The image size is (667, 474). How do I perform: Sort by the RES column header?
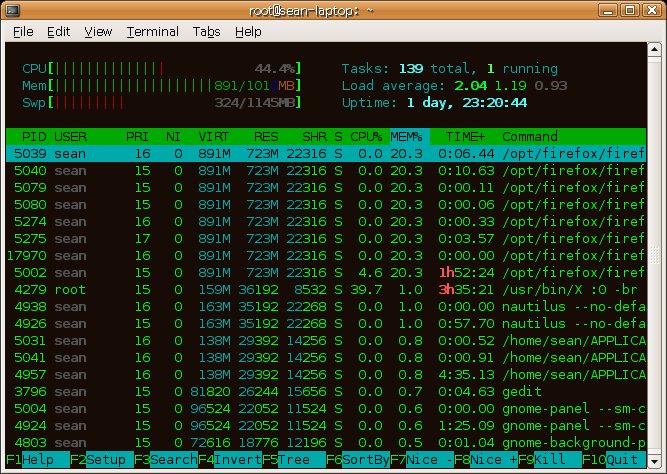[x=266, y=137]
